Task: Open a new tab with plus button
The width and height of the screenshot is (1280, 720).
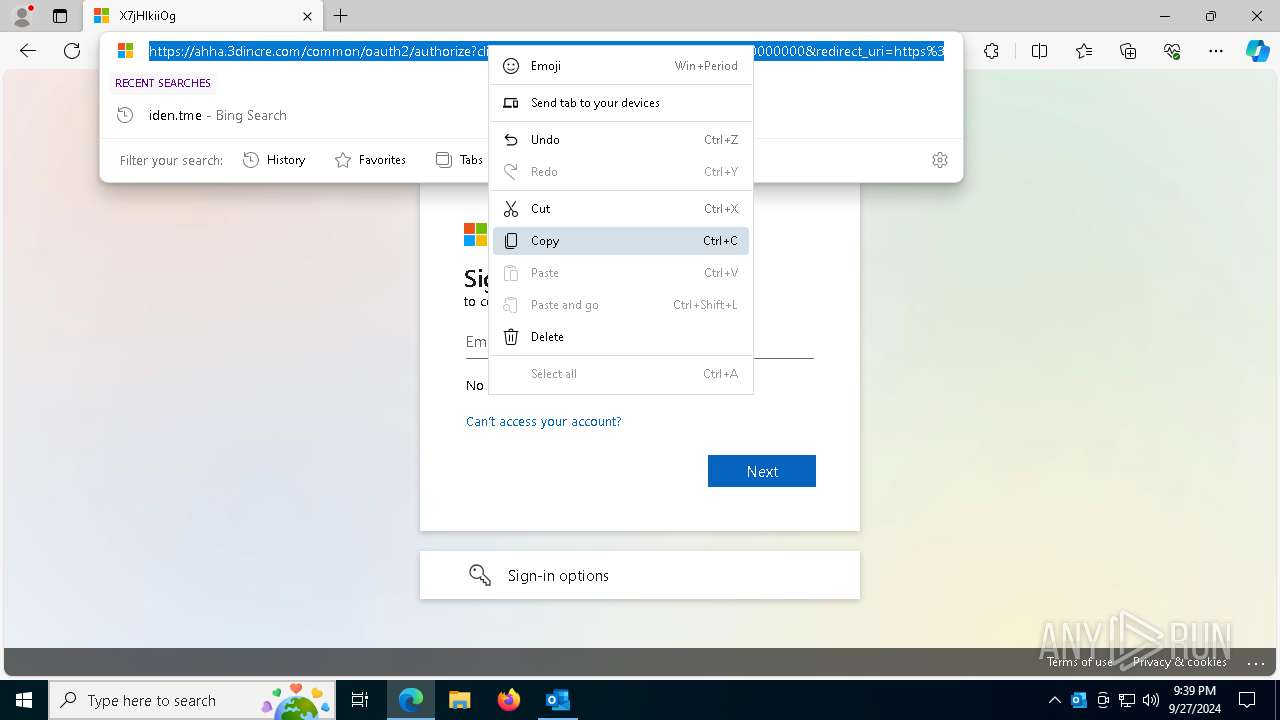Action: point(341,16)
